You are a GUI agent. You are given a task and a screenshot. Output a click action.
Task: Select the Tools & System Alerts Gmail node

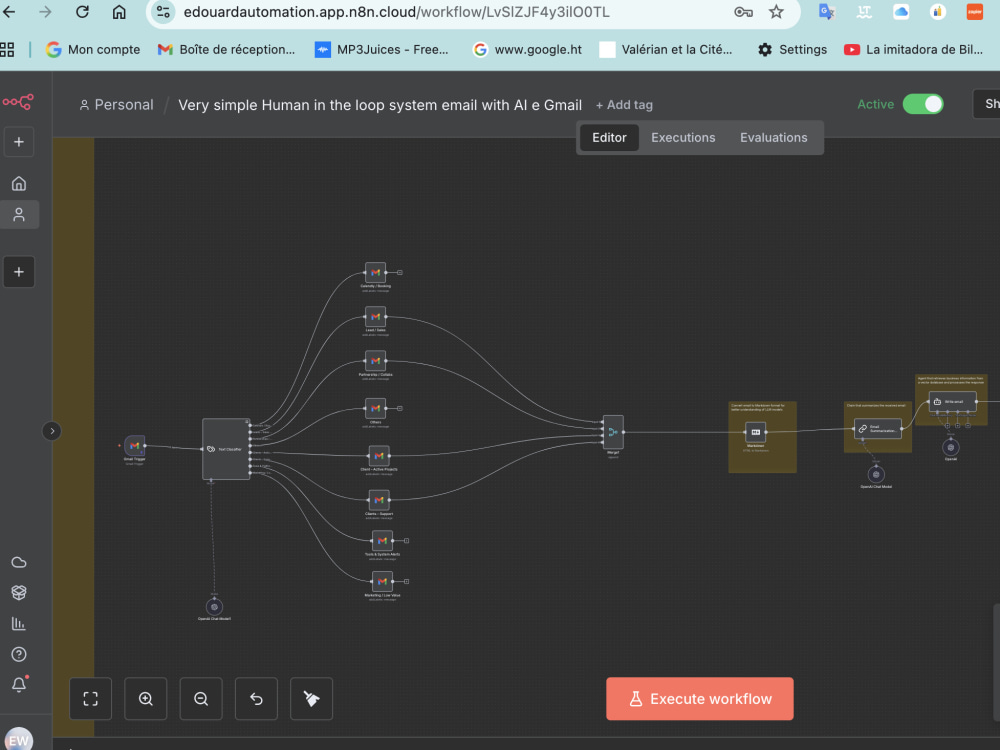pos(382,541)
